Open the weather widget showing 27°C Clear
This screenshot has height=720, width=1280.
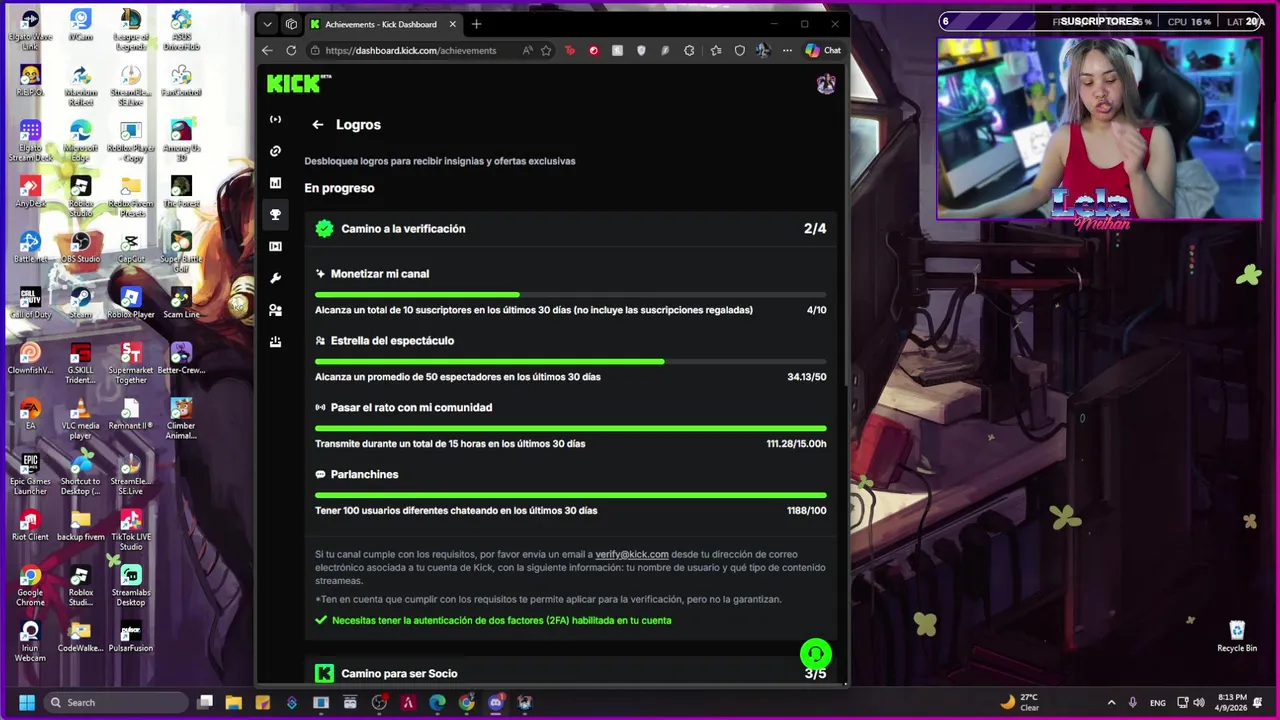click(1020, 702)
